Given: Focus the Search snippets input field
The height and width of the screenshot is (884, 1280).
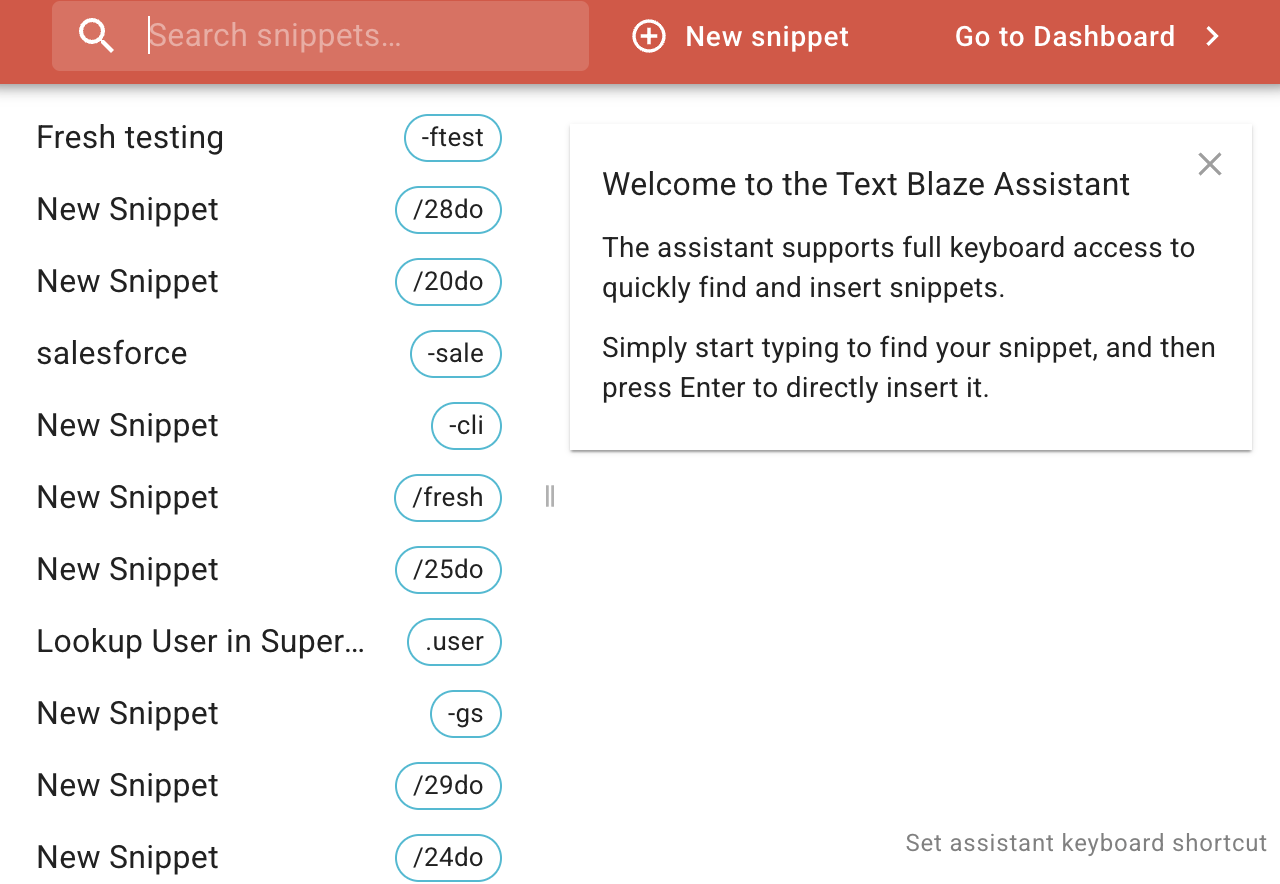Looking at the screenshot, I should click(x=360, y=36).
